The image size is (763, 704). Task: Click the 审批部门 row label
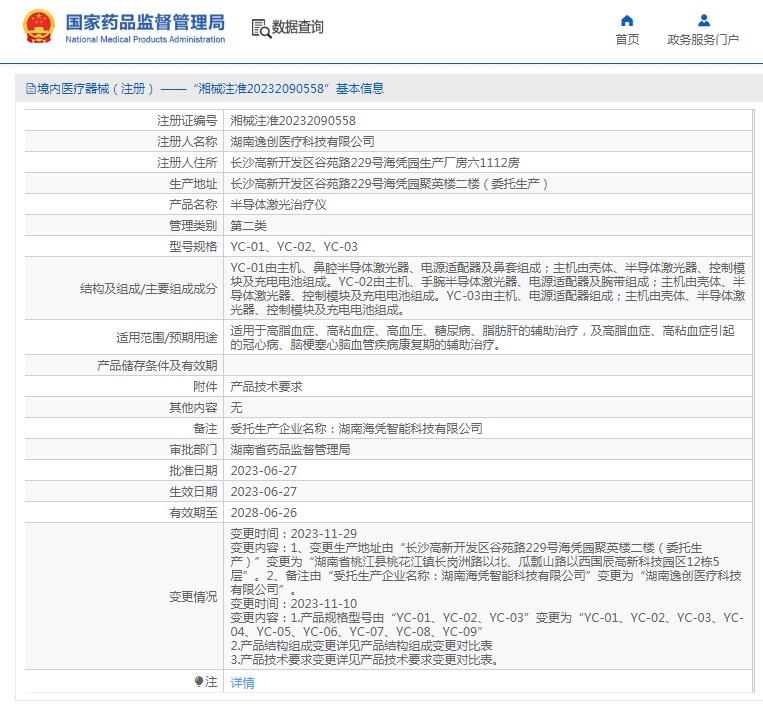coord(193,450)
